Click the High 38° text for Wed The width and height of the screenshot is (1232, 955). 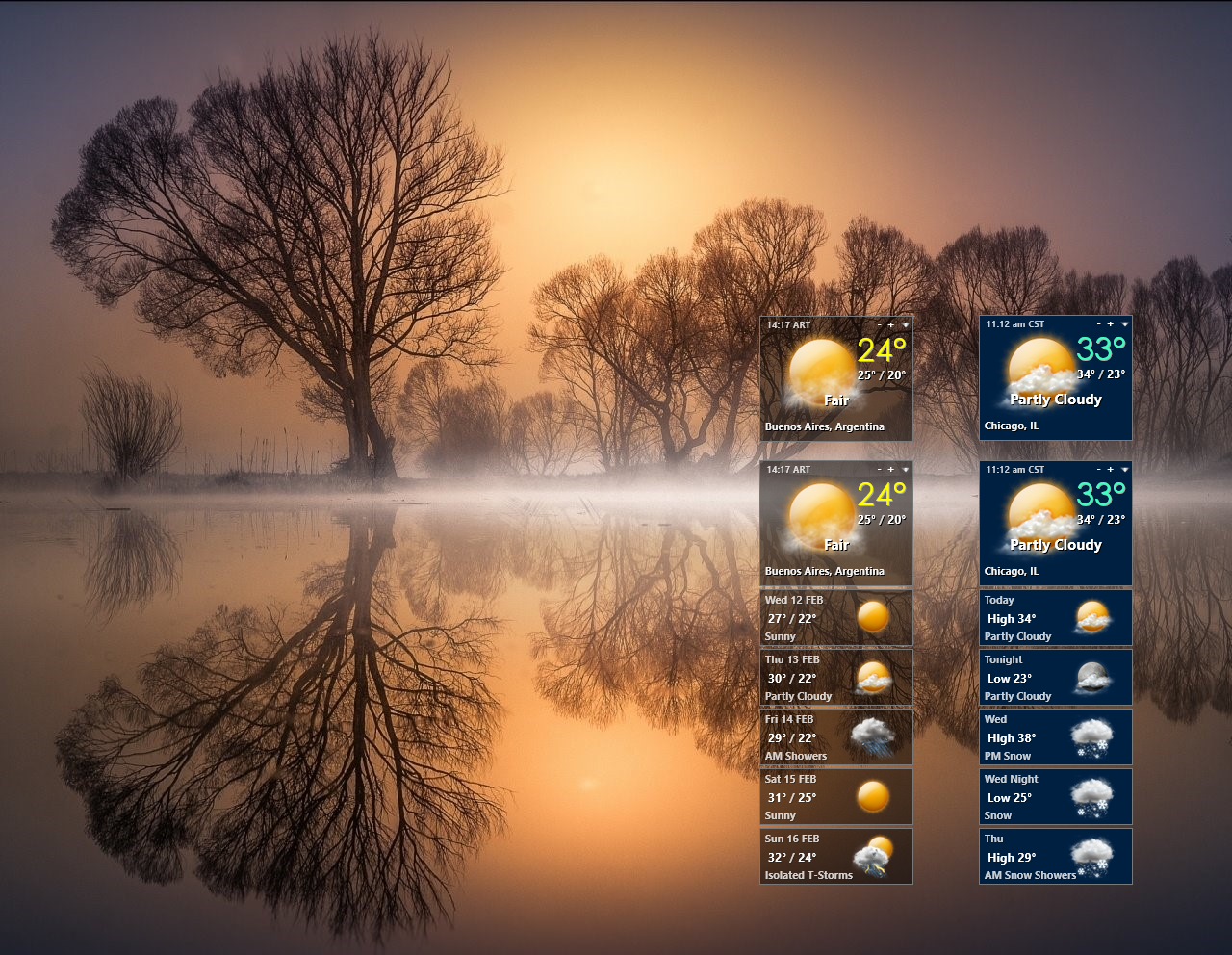click(x=1012, y=738)
